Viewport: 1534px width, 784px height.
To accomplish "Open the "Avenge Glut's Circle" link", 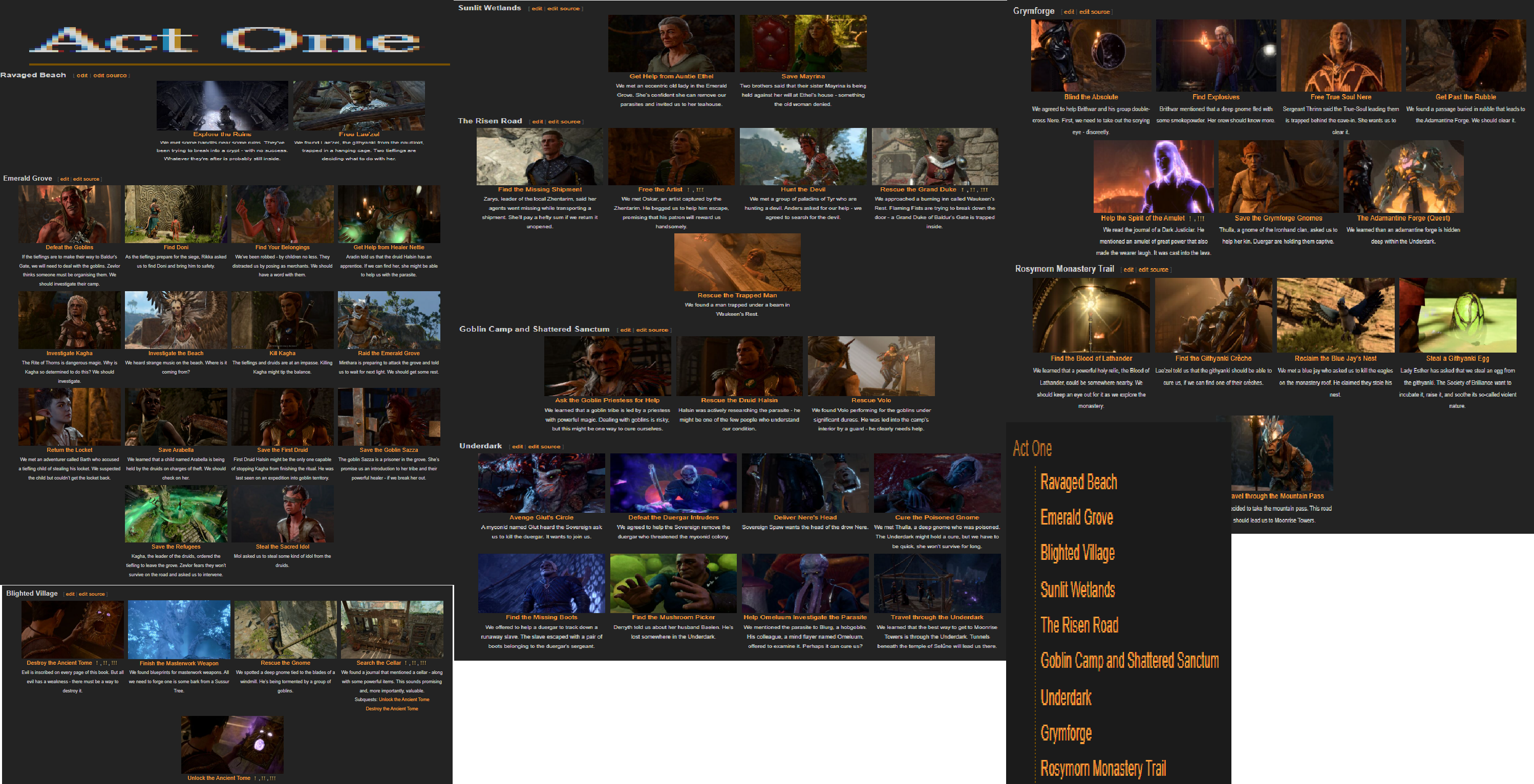I will pos(541,517).
